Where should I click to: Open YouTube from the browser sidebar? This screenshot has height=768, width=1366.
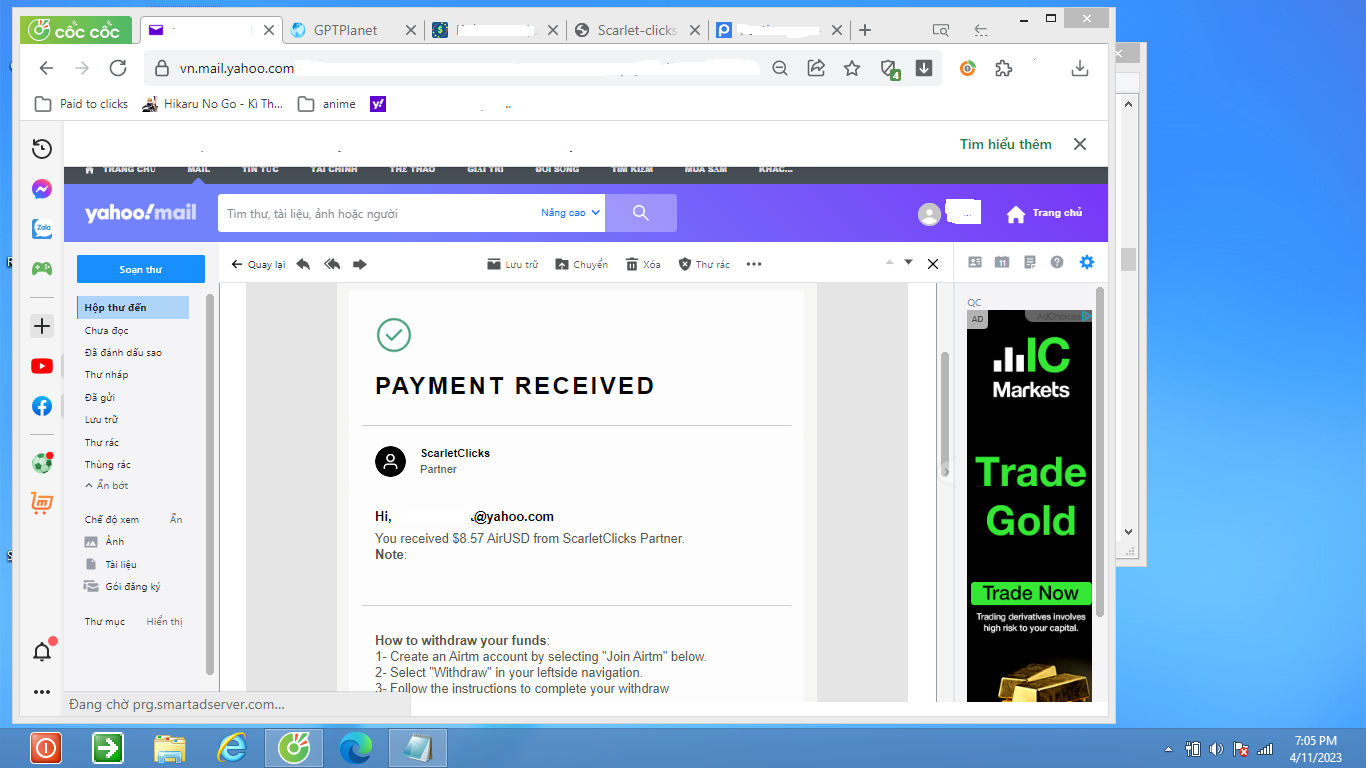click(x=42, y=366)
